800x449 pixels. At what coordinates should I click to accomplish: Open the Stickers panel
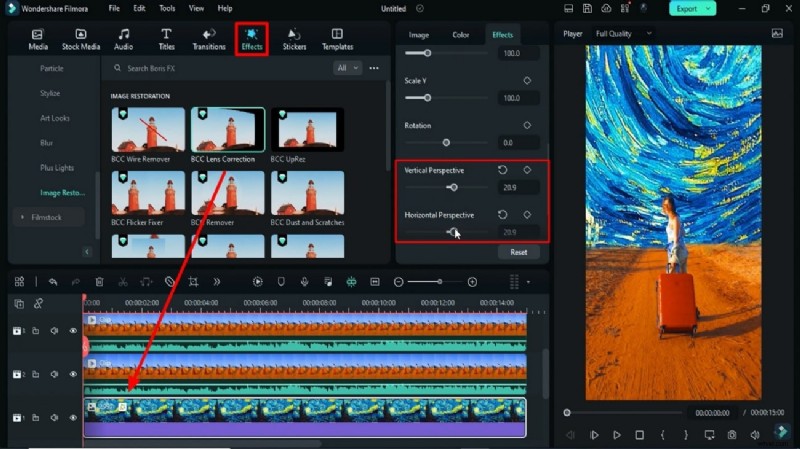(x=294, y=38)
